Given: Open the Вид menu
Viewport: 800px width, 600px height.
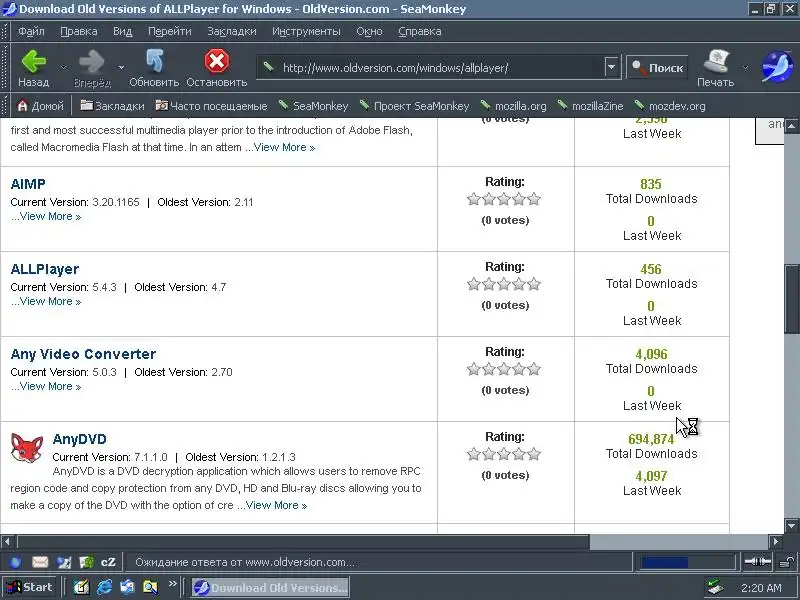Looking at the screenshot, I should (122, 31).
